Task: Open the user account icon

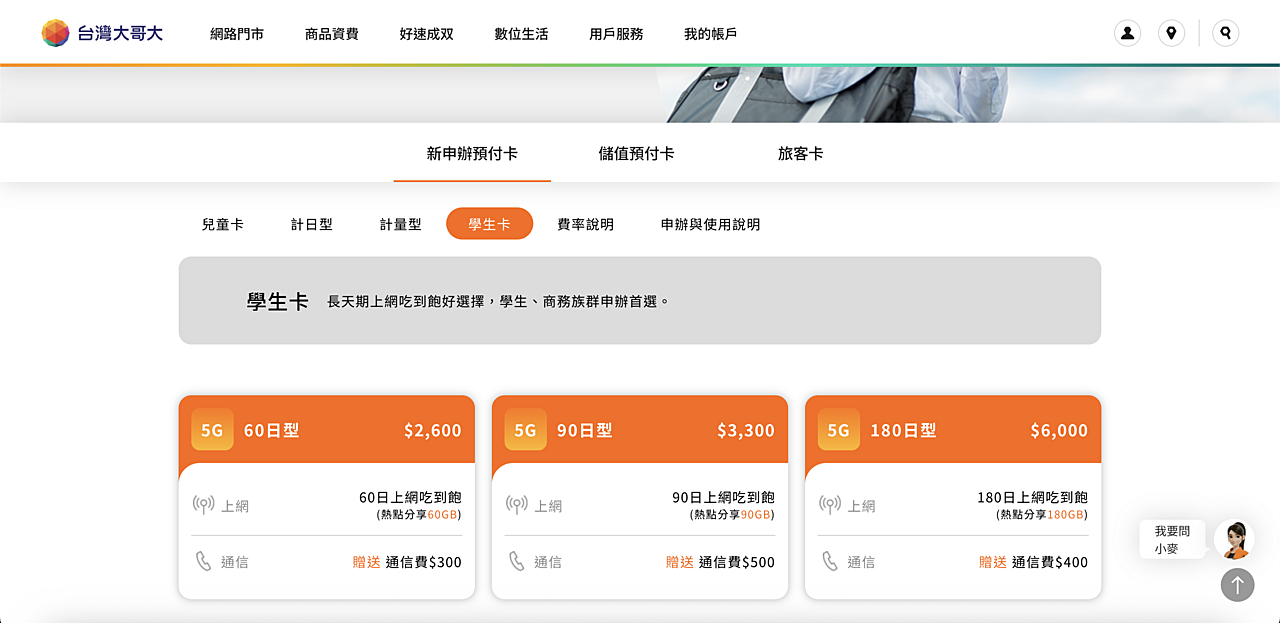Action: coord(1127,33)
